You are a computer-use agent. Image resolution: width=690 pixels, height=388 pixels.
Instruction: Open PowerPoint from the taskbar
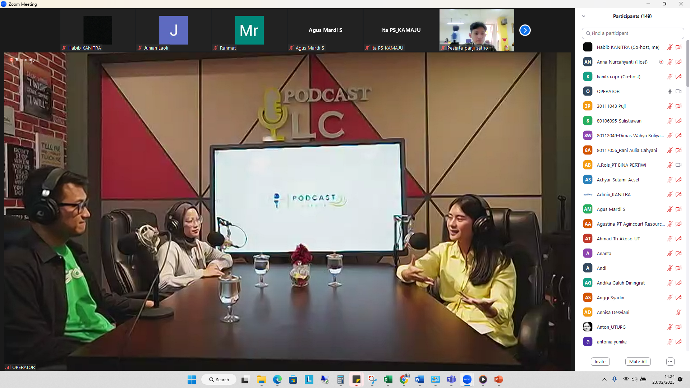pos(498,380)
